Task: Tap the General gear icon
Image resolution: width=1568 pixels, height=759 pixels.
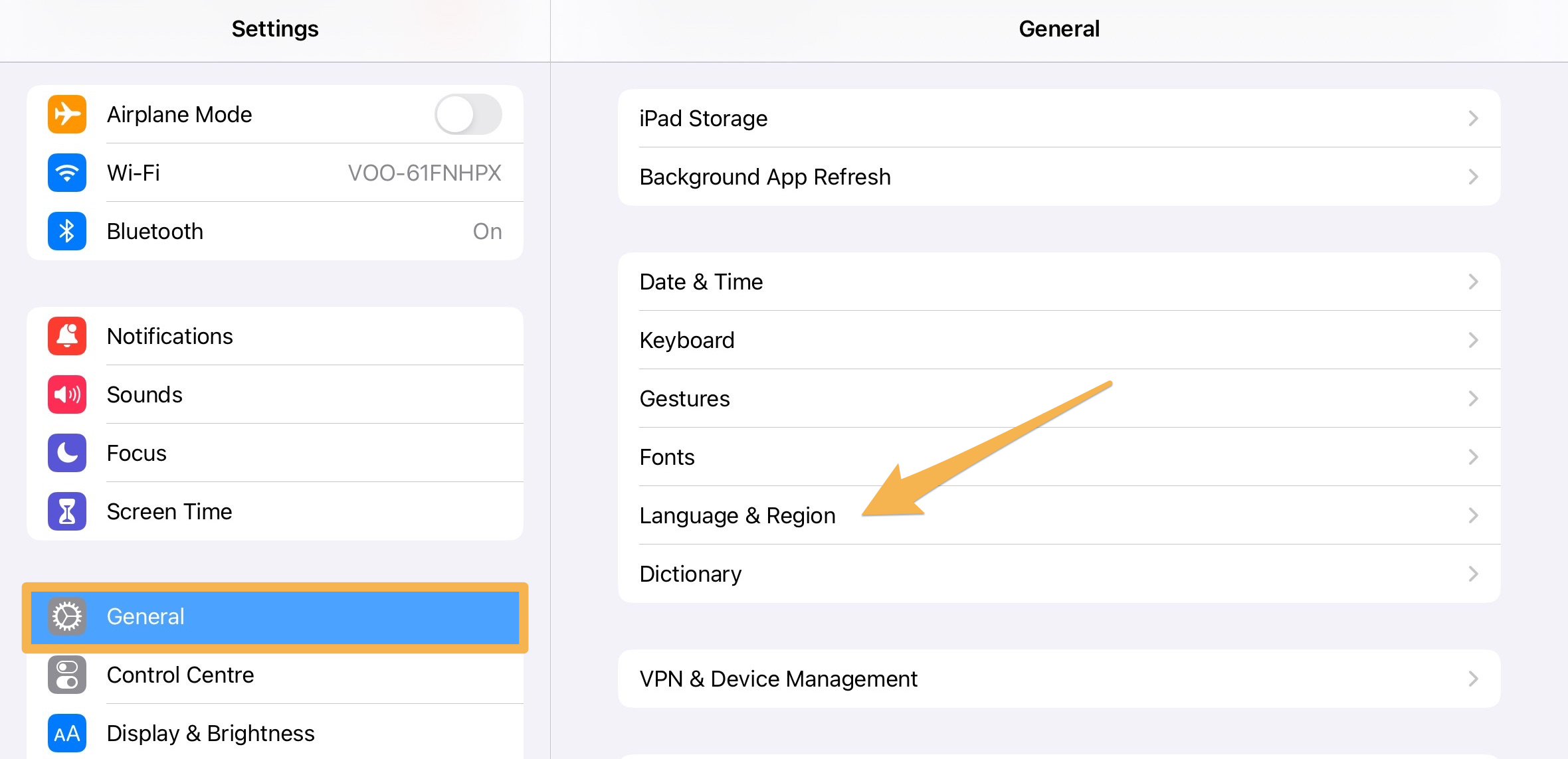Action: click(67, 616)
